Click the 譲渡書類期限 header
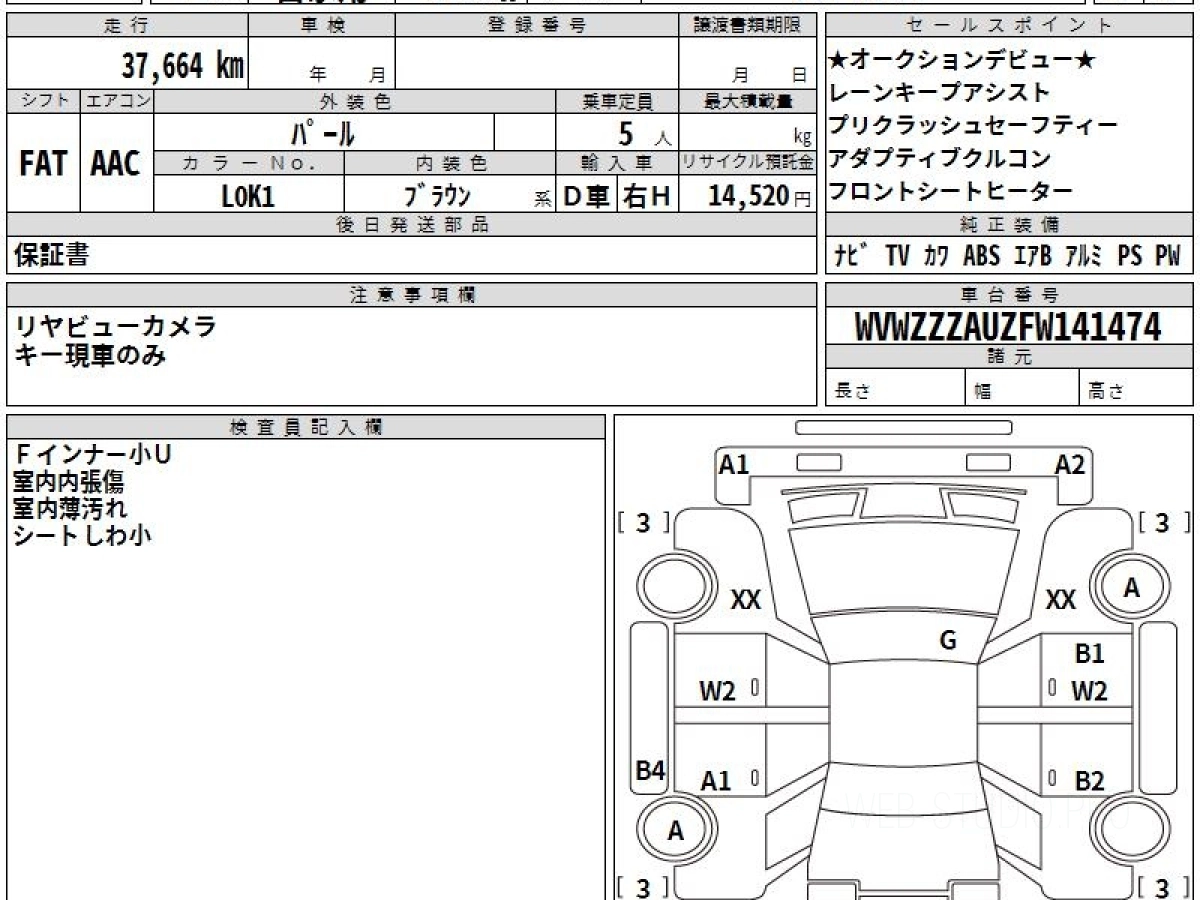This screenshot has height=900, width=1200. click(748, 26)
